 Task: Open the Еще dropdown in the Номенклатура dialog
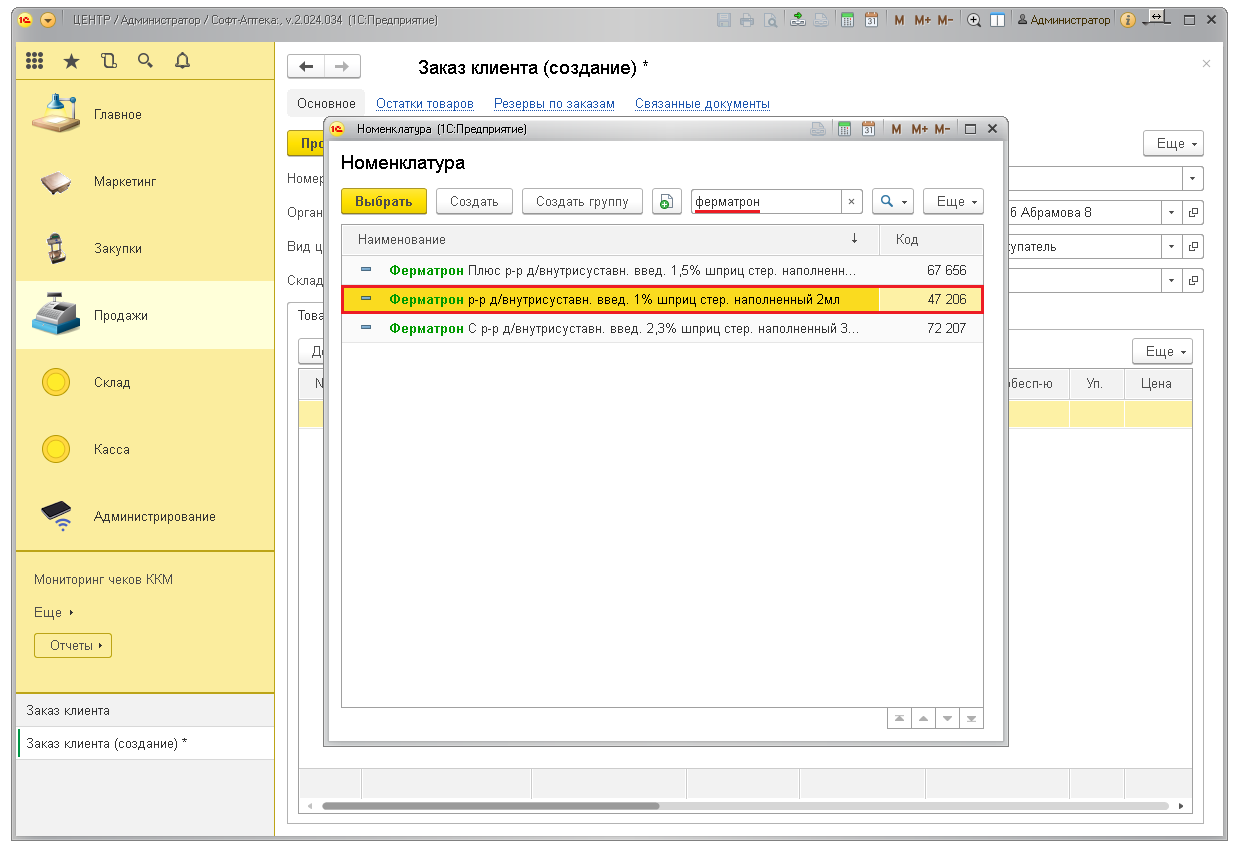(x=952, y=201)
